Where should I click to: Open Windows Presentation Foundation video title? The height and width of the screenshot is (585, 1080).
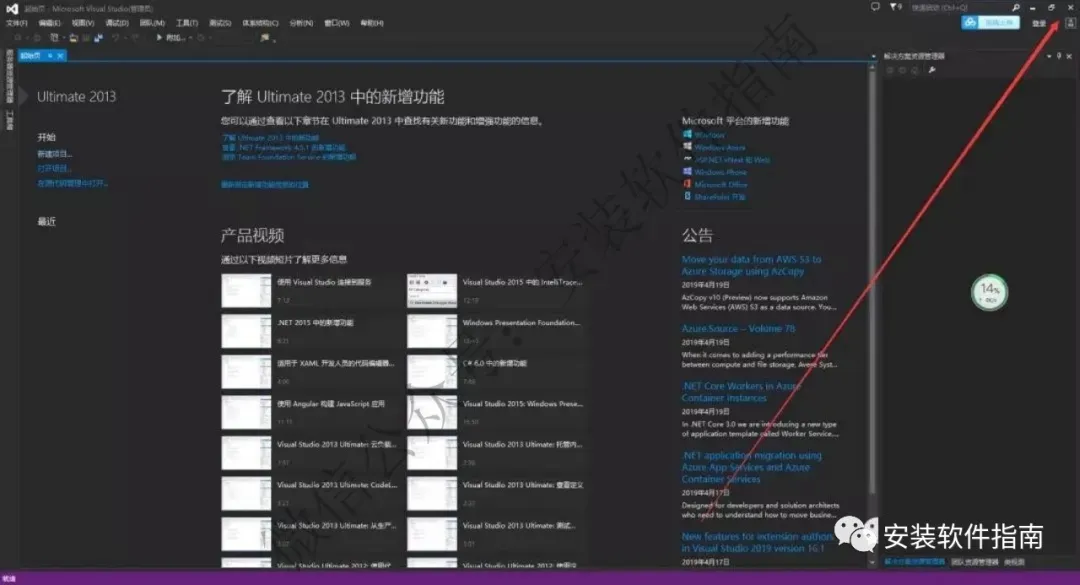point(521,322)
